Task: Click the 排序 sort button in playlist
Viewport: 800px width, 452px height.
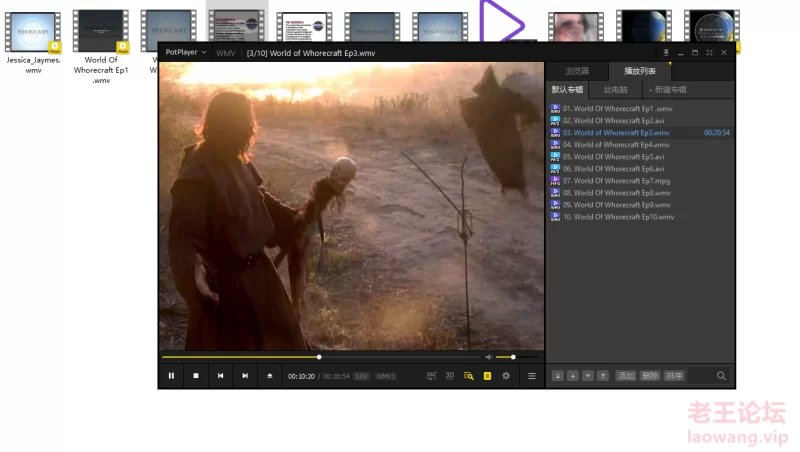Action: coord(674,376)
